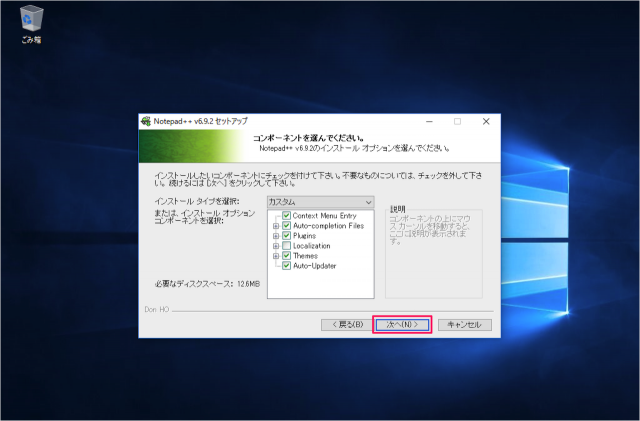Open the install type dropdown showing カスタム

[320, 202]
